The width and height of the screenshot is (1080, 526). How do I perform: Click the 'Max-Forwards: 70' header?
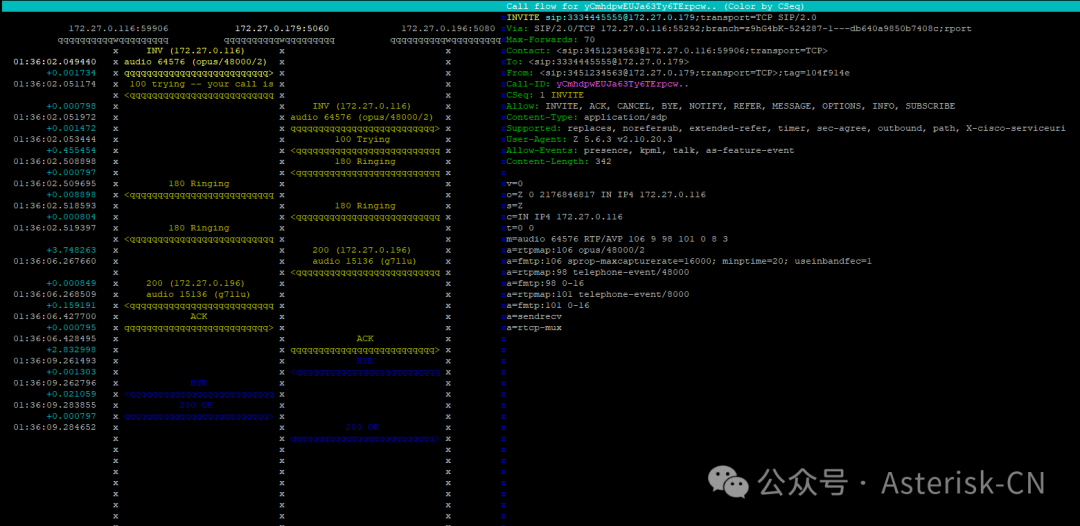pyautogui.click(x=550, y=40)
